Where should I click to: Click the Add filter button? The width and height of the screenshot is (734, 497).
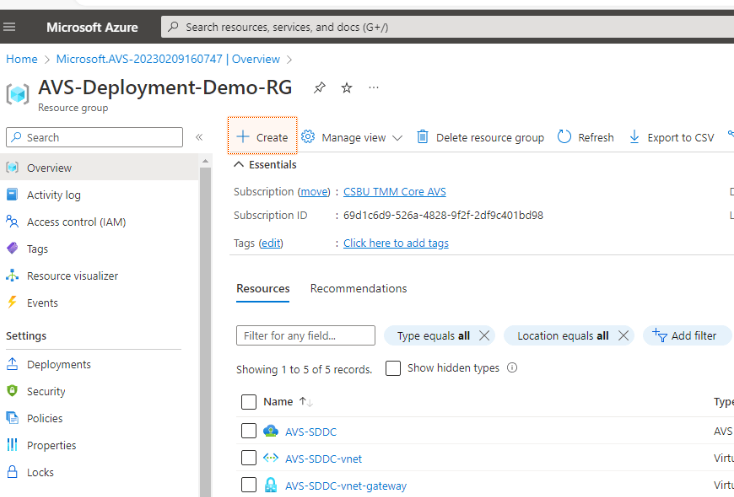685,336
